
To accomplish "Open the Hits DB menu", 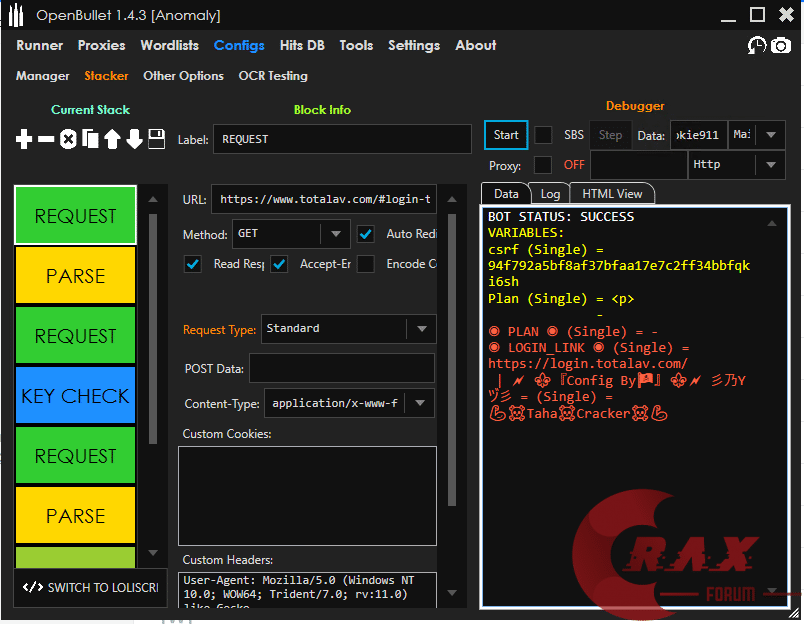I will click(x=302, y=46).
